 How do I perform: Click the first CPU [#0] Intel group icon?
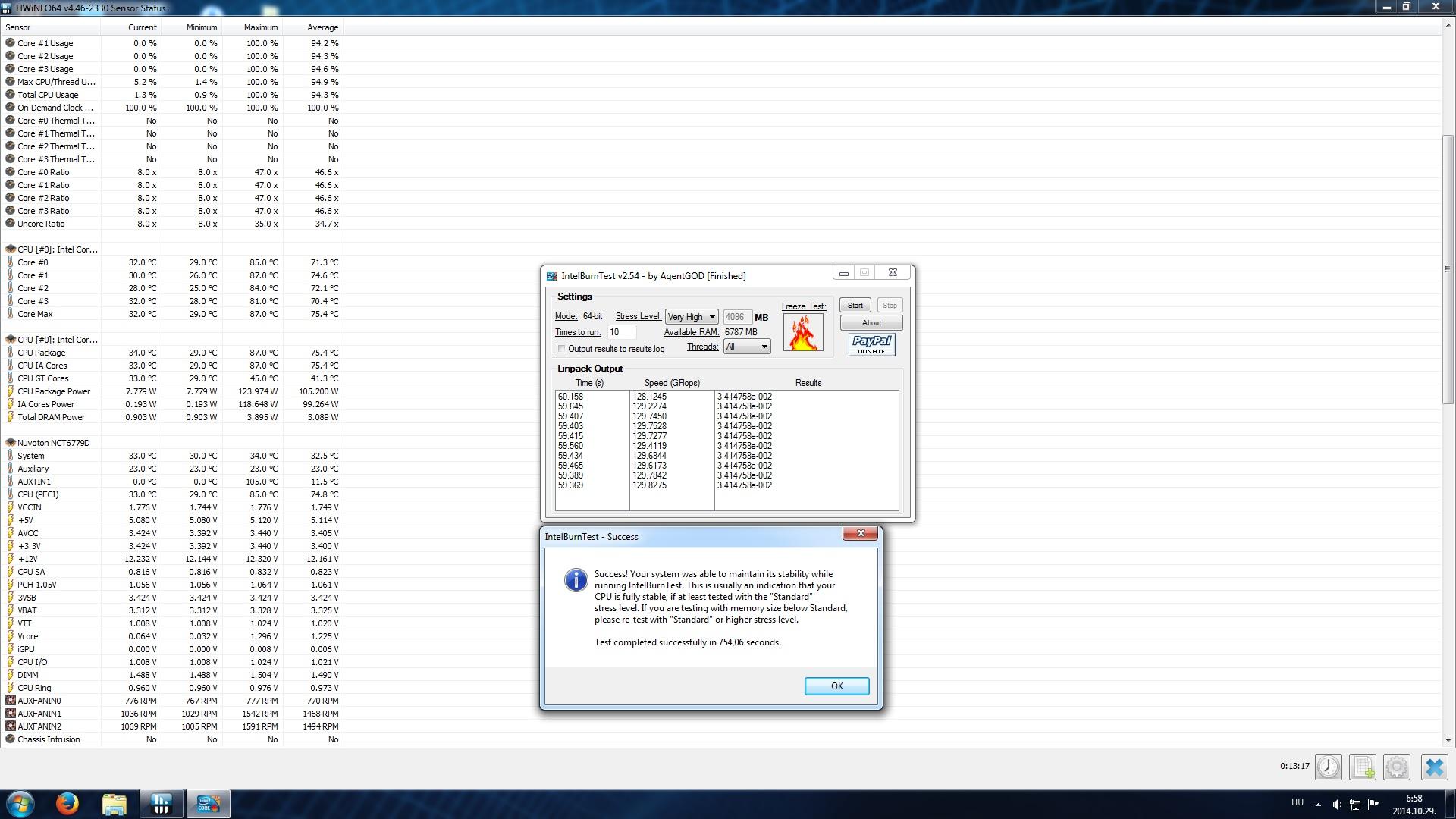(11, 249)
